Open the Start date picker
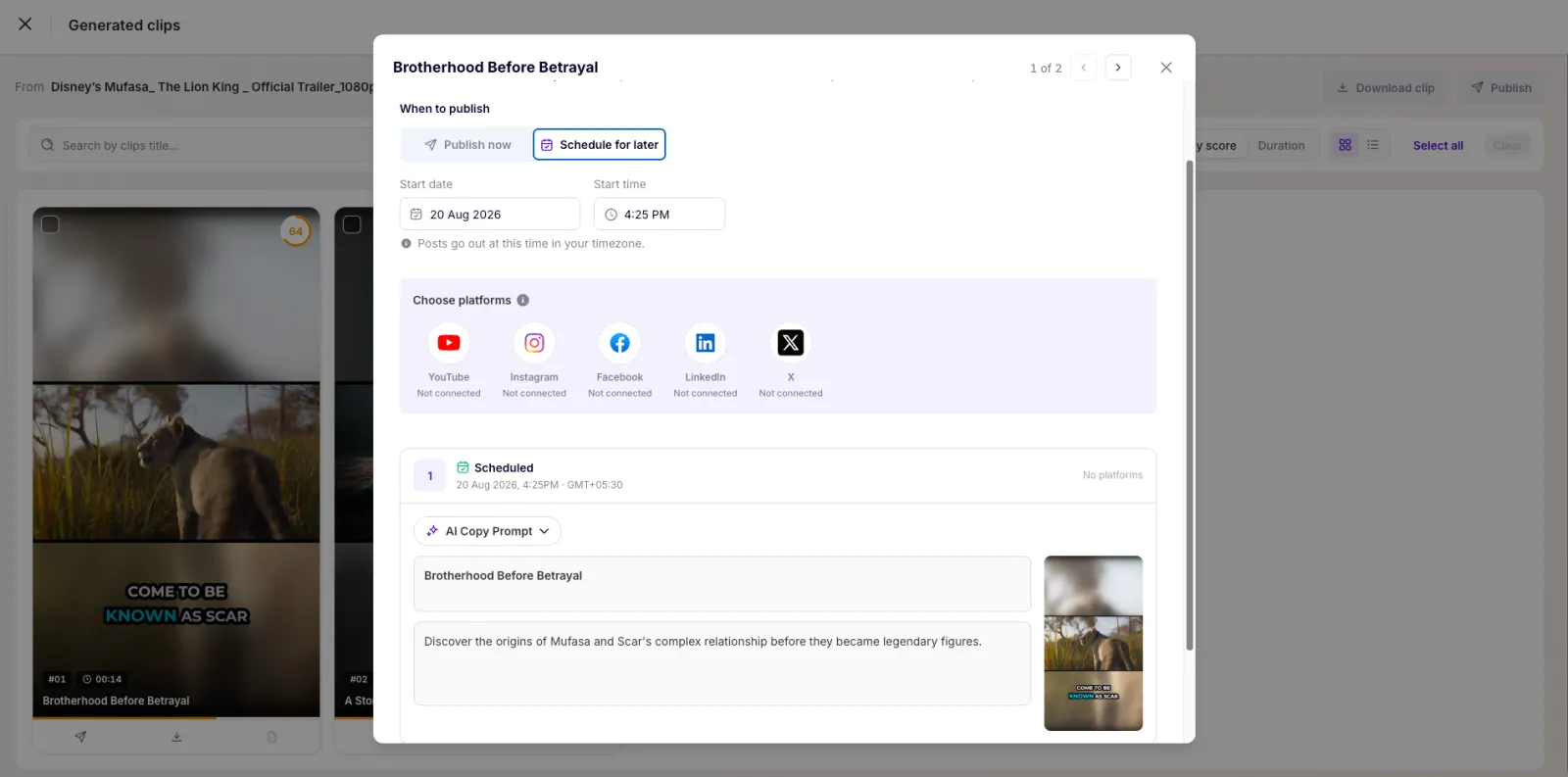 490,215
